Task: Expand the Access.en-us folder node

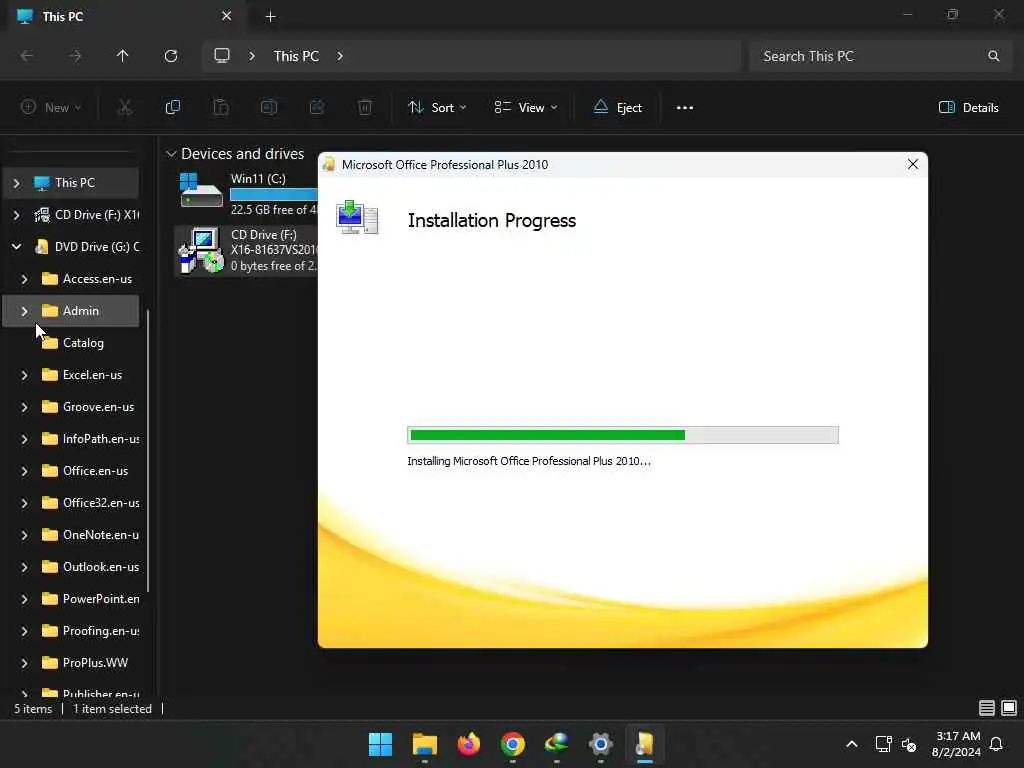Action: [x=24, y=279]
